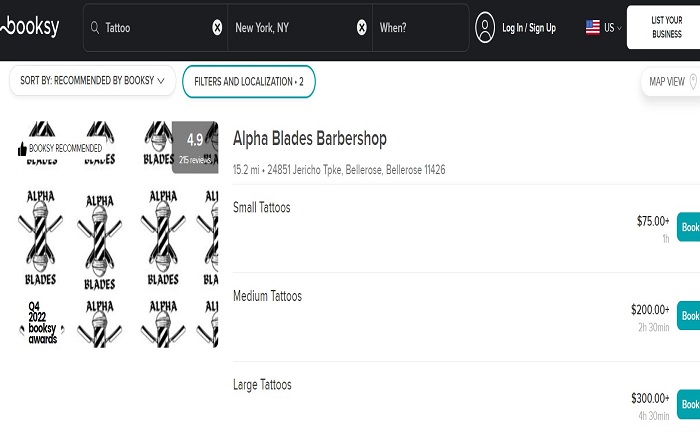Open Alpha Blades Barbershop title
The image size is (700, 432).
(x=310, y=138)
